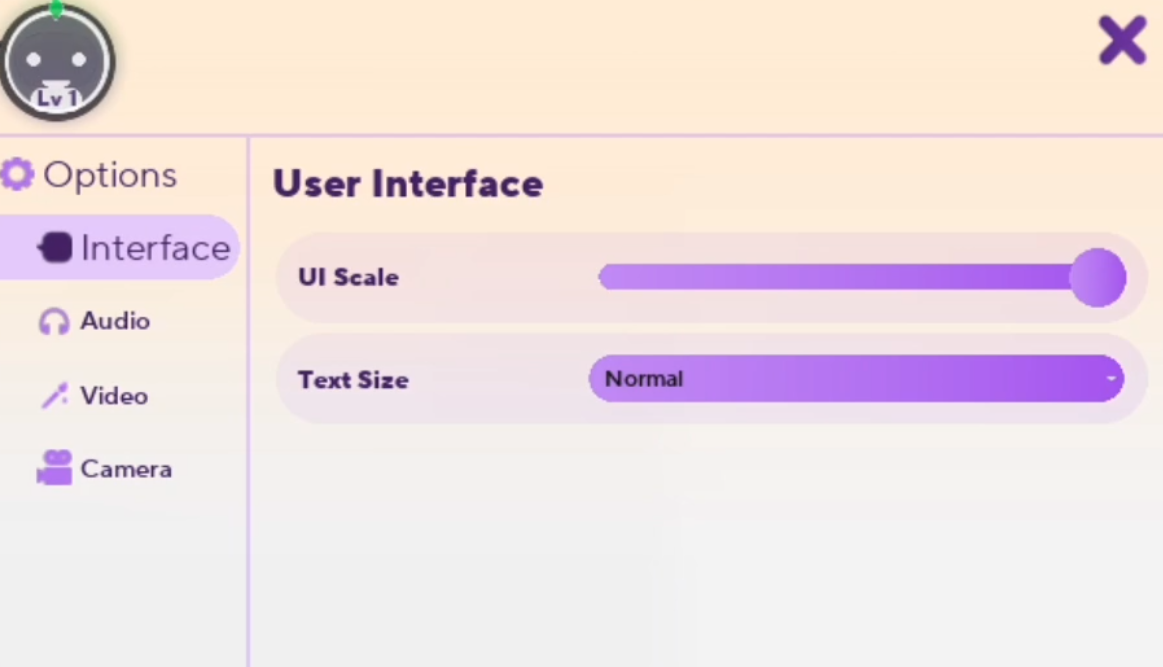This screenshot has height=667, width=1163.
Task: Go to the Camera settings tab
Action: [x=126, y=469]
